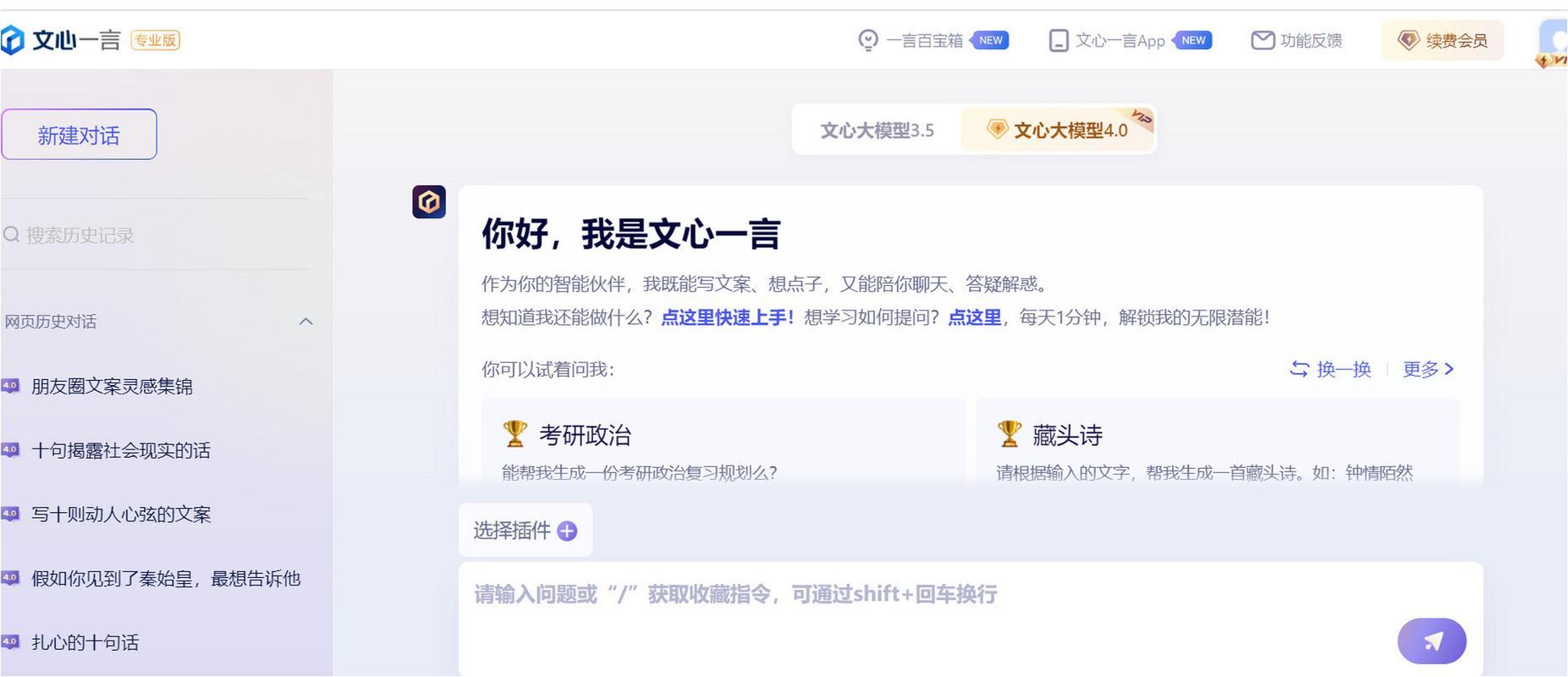
Task: Open history chat 十句揭露社会现实的话
Action: pos(121,451)
